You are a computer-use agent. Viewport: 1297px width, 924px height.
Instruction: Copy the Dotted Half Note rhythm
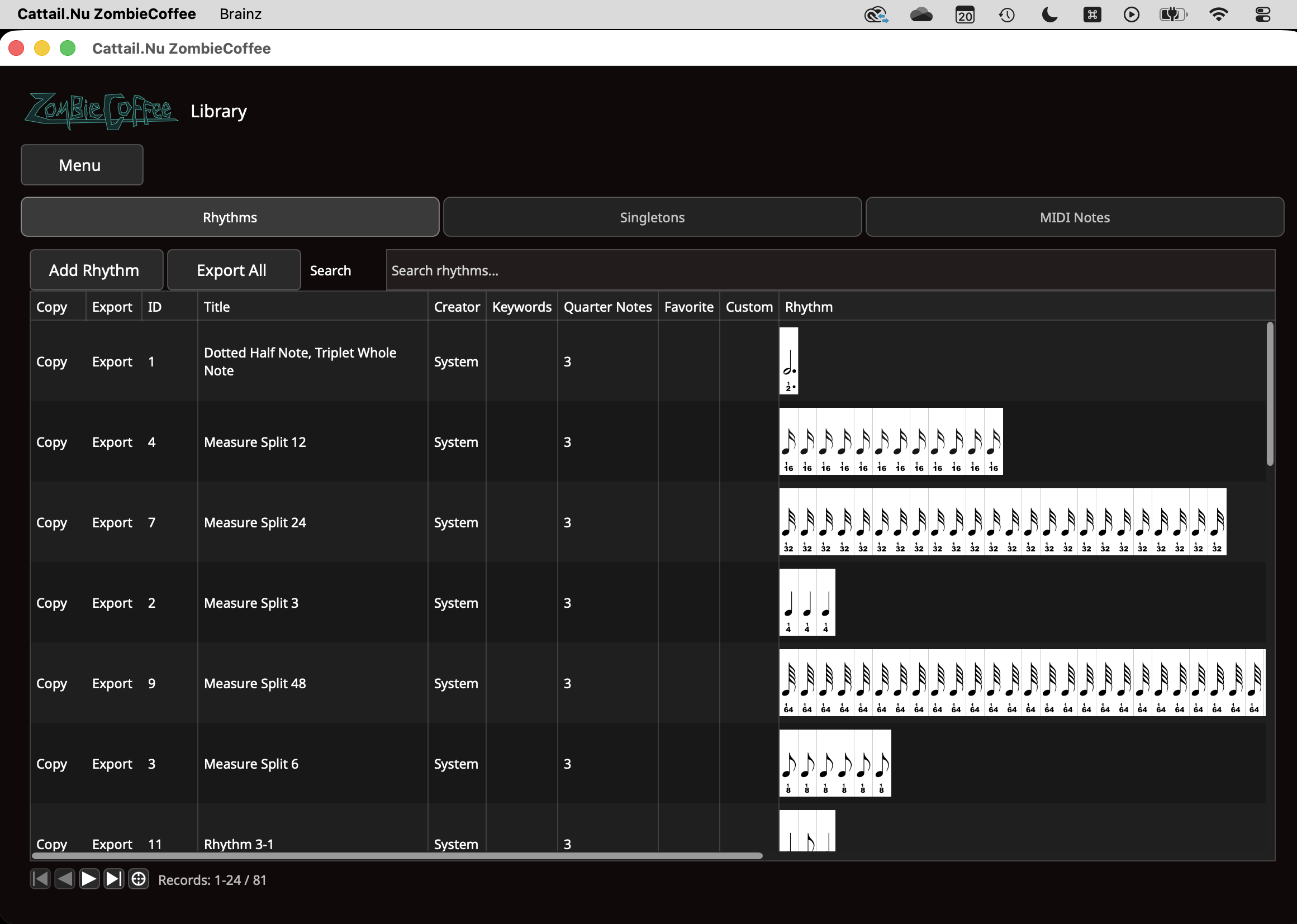[52, 362]
